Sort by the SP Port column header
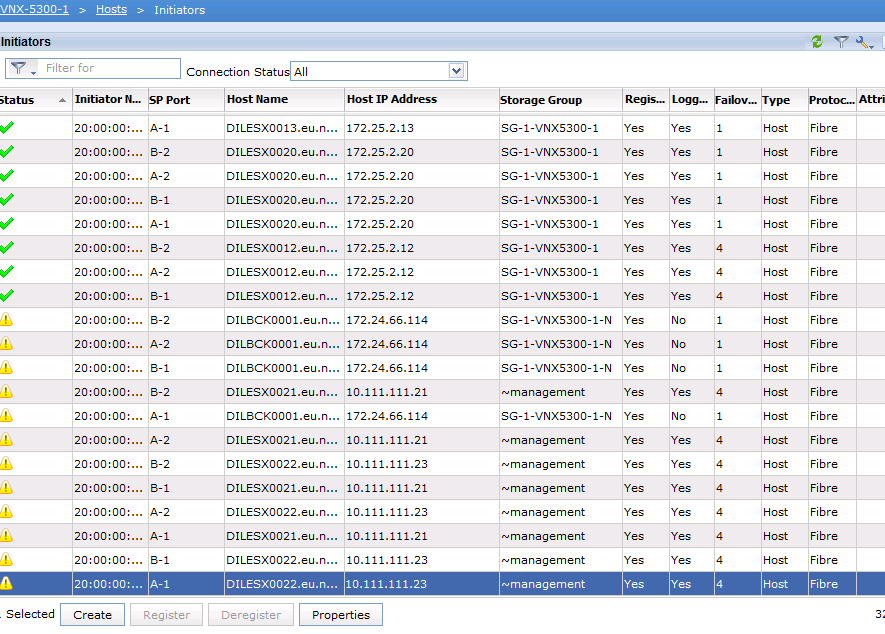The image size is (885, 634). pos(186,100)
